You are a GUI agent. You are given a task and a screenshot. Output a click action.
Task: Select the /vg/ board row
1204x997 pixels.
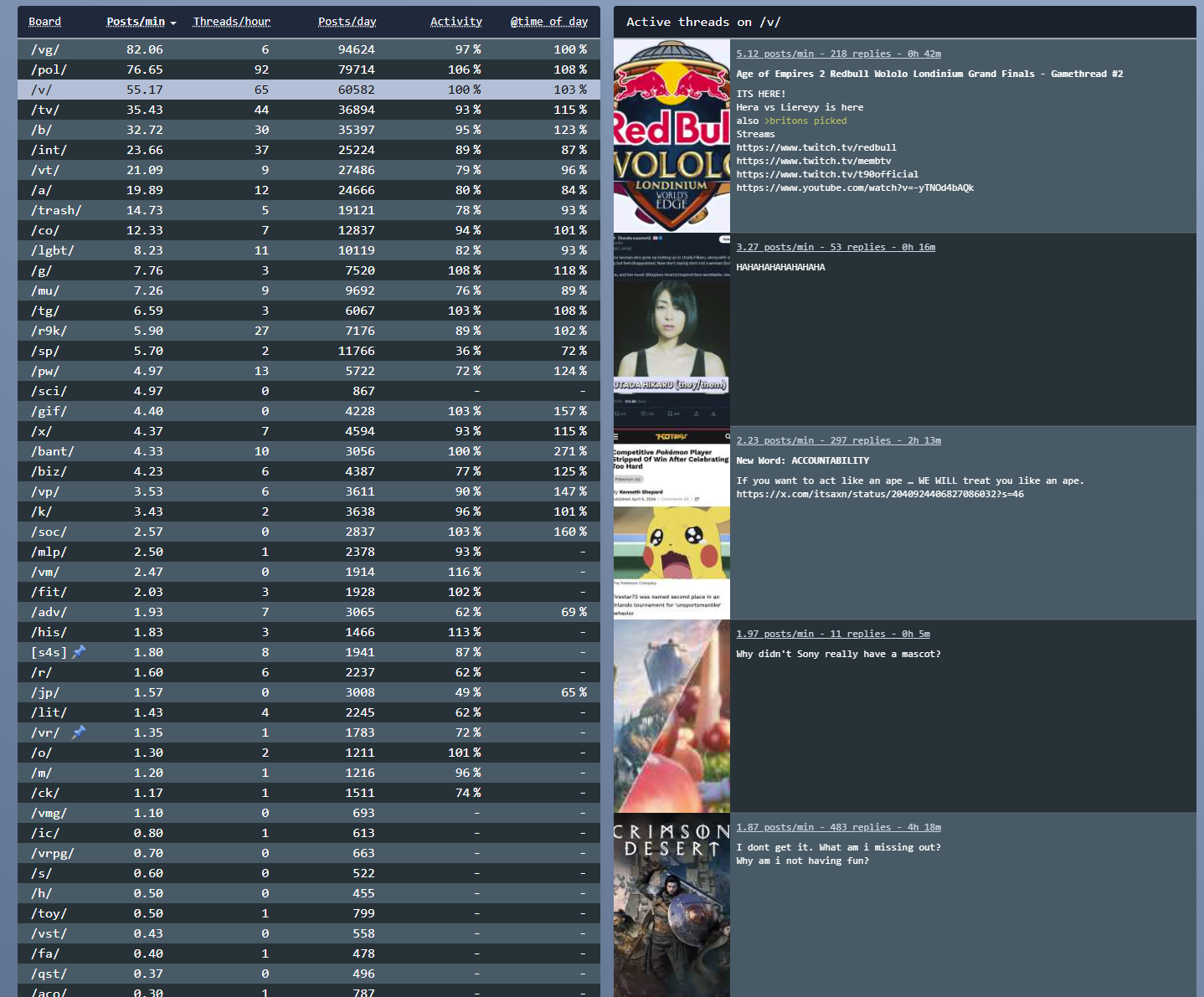click(x=309, y=49)
